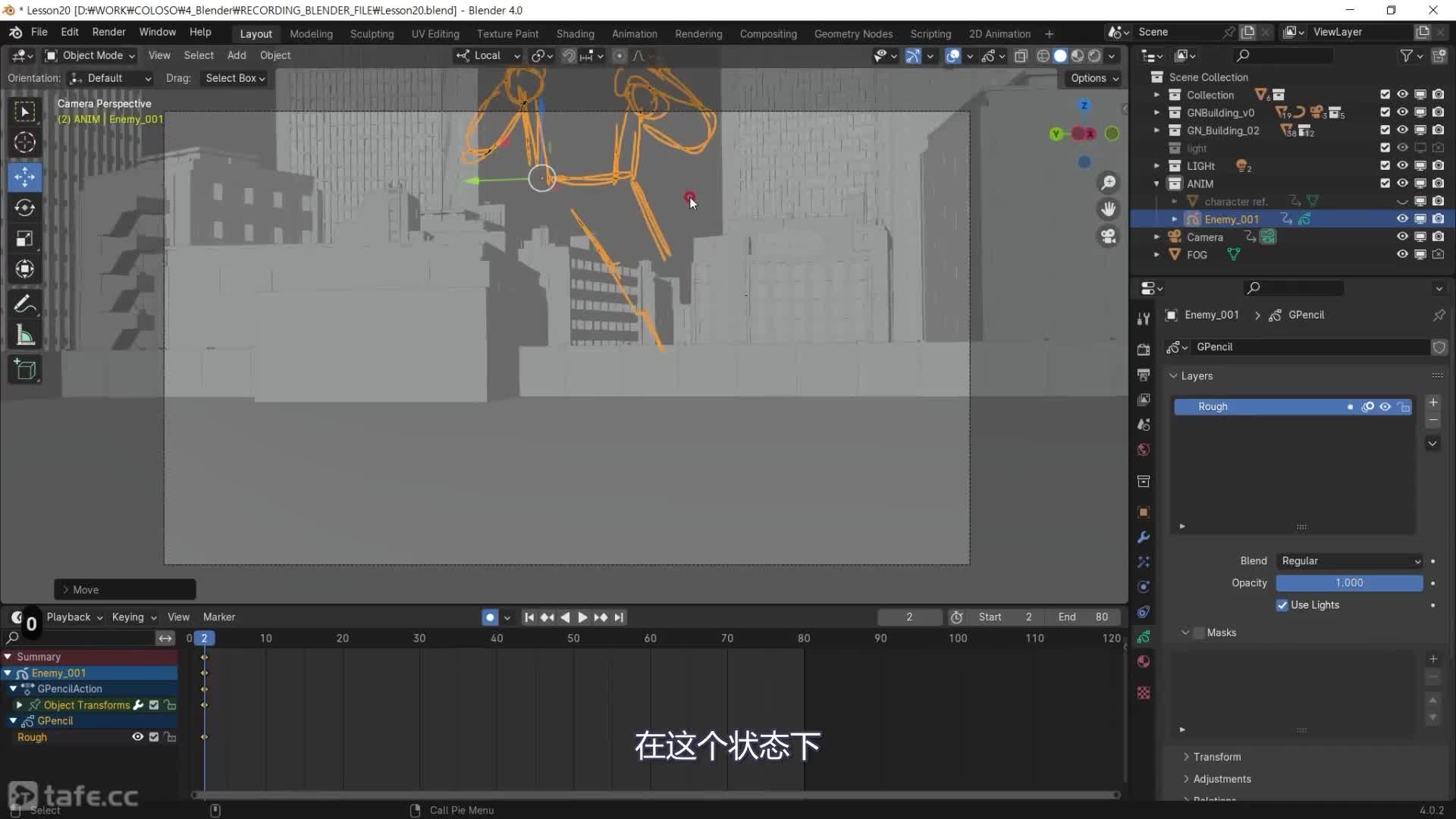Expand the Transform panel section
1456x819 pixels.
click(1216, 757)
